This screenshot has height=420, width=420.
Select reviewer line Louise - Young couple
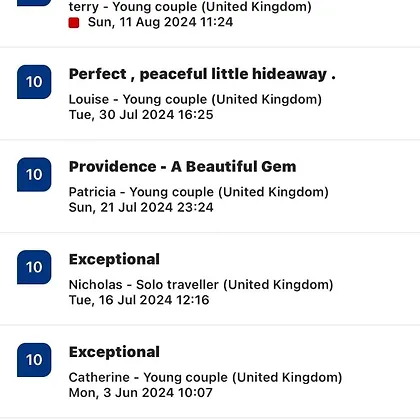pos(195,99)
